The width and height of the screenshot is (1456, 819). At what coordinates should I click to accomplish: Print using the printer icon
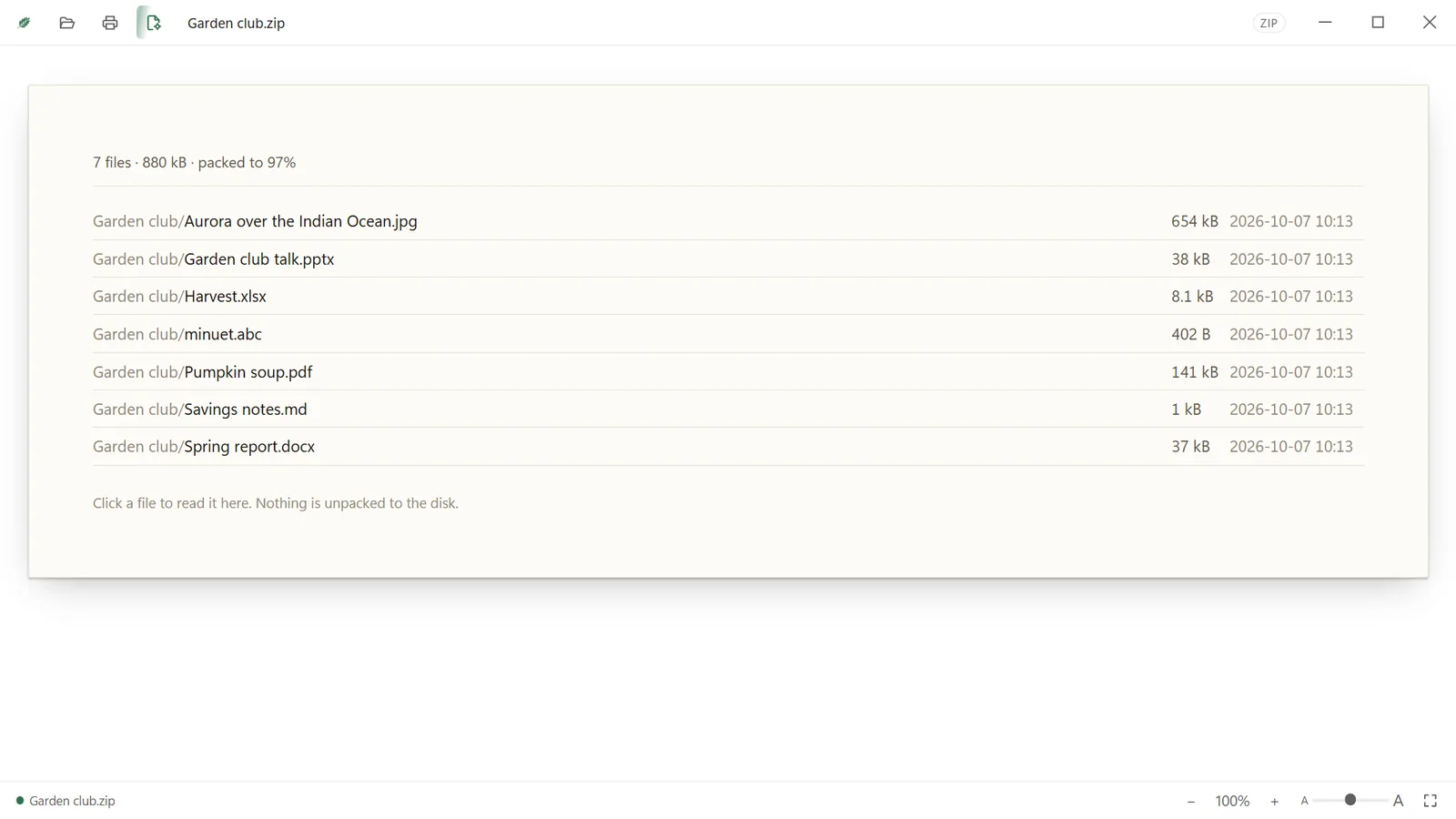(110, 23)
